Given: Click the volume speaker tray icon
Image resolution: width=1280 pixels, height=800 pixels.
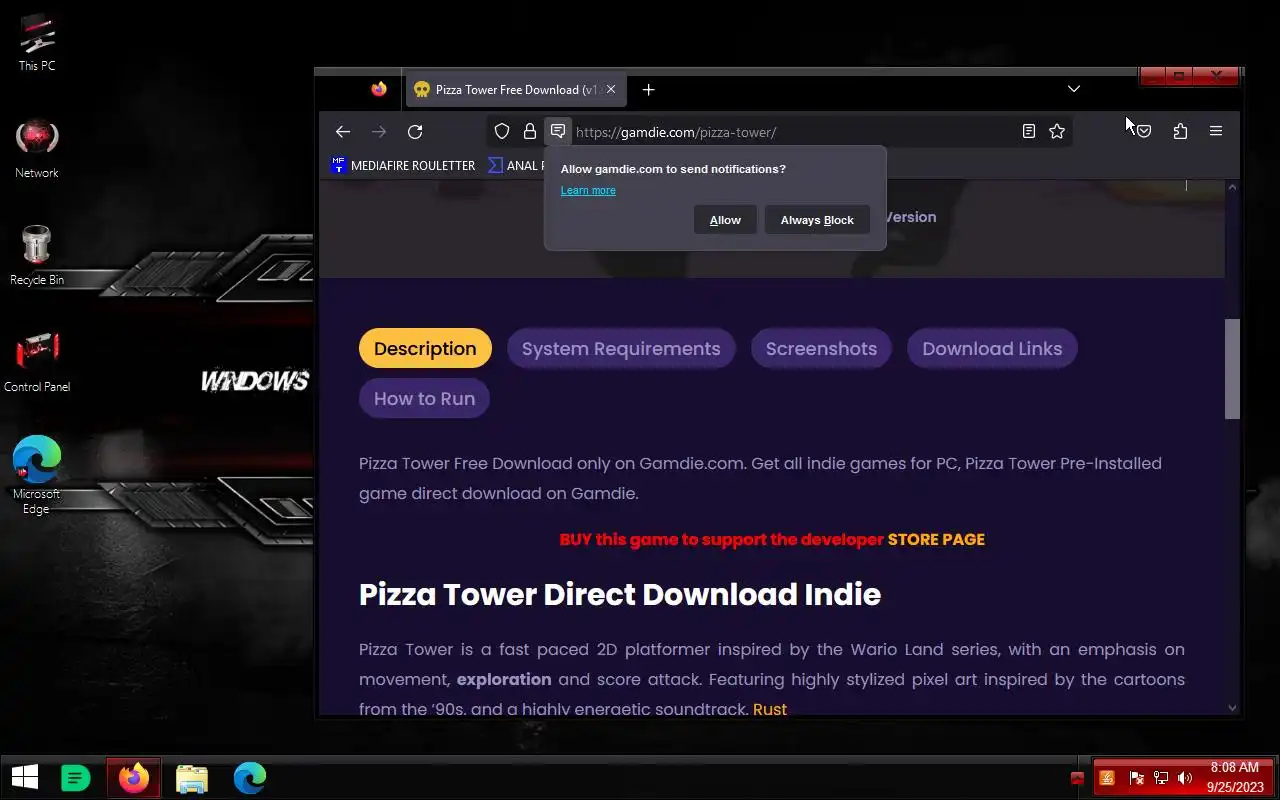Looking at the screenshot, I should [x=1186, y=778].
